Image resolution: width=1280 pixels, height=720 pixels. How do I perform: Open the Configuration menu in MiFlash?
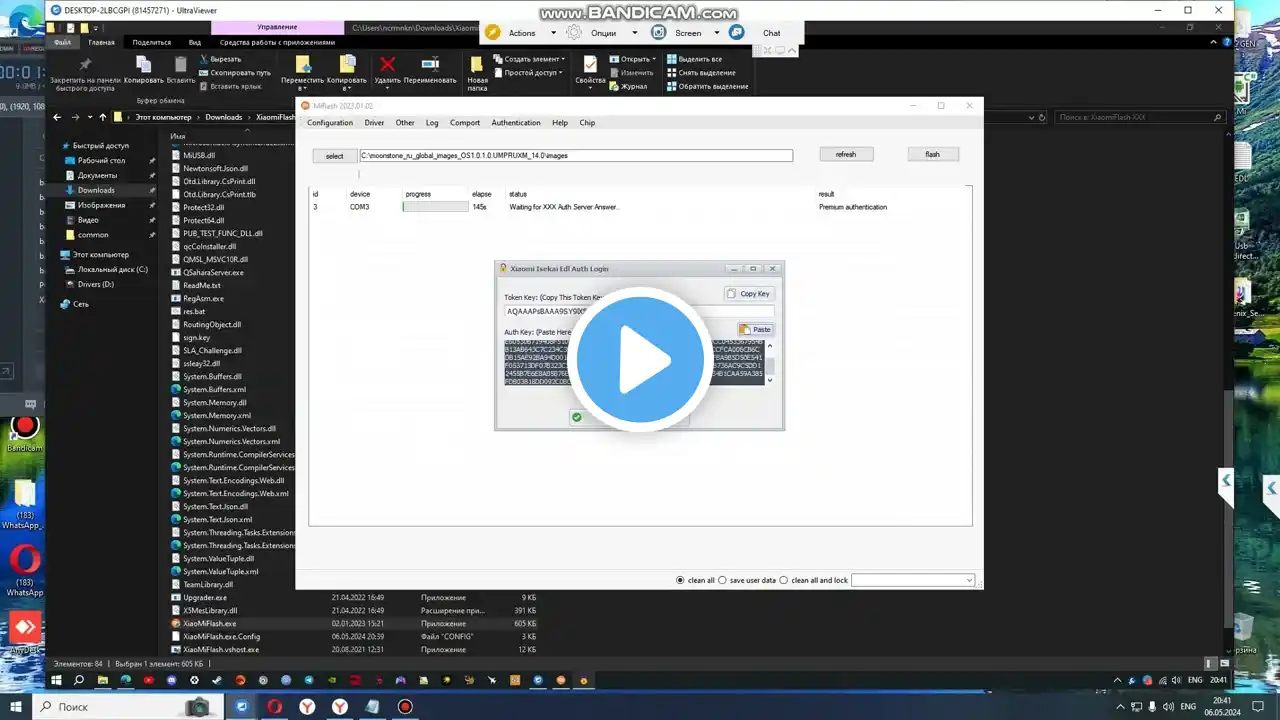[x=330, y=123]
